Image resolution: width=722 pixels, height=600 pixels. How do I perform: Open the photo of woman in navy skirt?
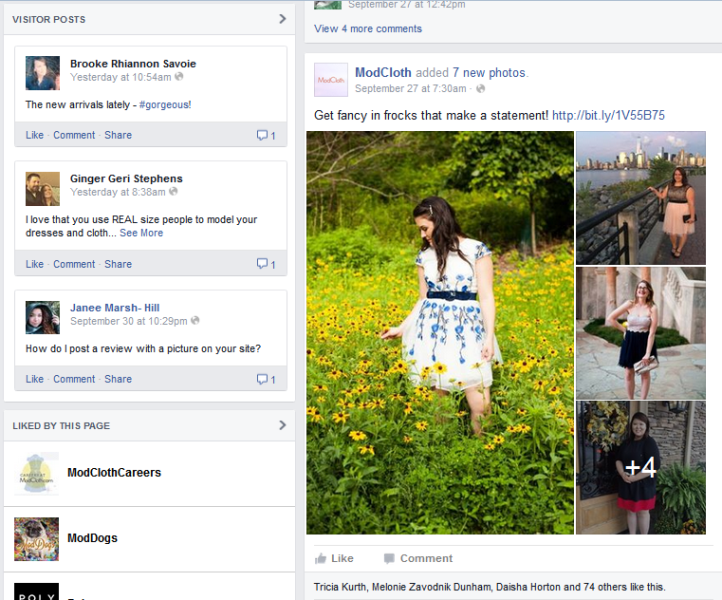pyautogui.click(x=641, y=333)
